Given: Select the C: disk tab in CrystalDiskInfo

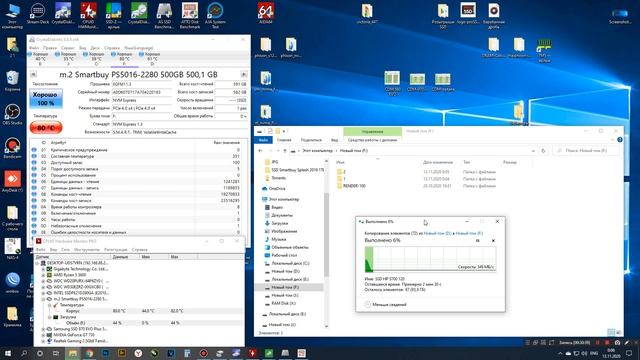Looking at the screenshot, I should click(x=96, y=59).
